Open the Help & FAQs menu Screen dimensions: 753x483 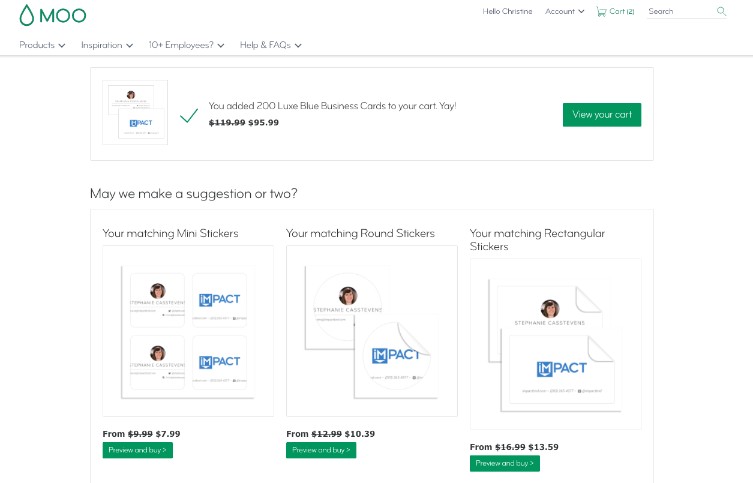click(x=270, y=45)
